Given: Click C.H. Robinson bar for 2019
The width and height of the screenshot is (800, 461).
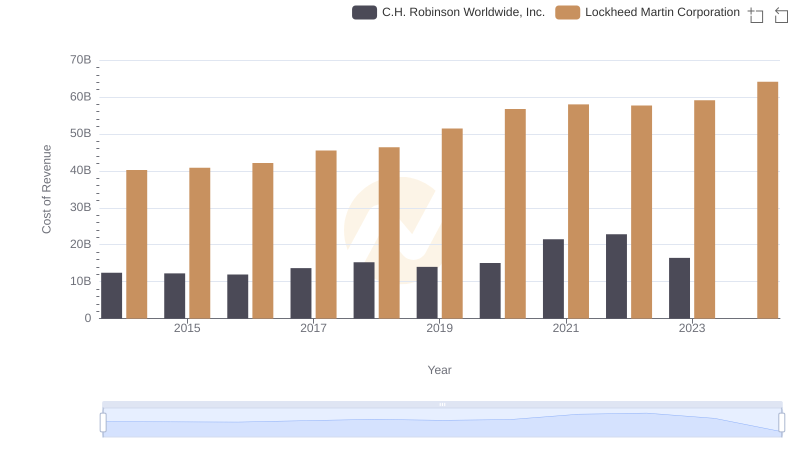Looking at the screenshot, I should tap(427, 293).
